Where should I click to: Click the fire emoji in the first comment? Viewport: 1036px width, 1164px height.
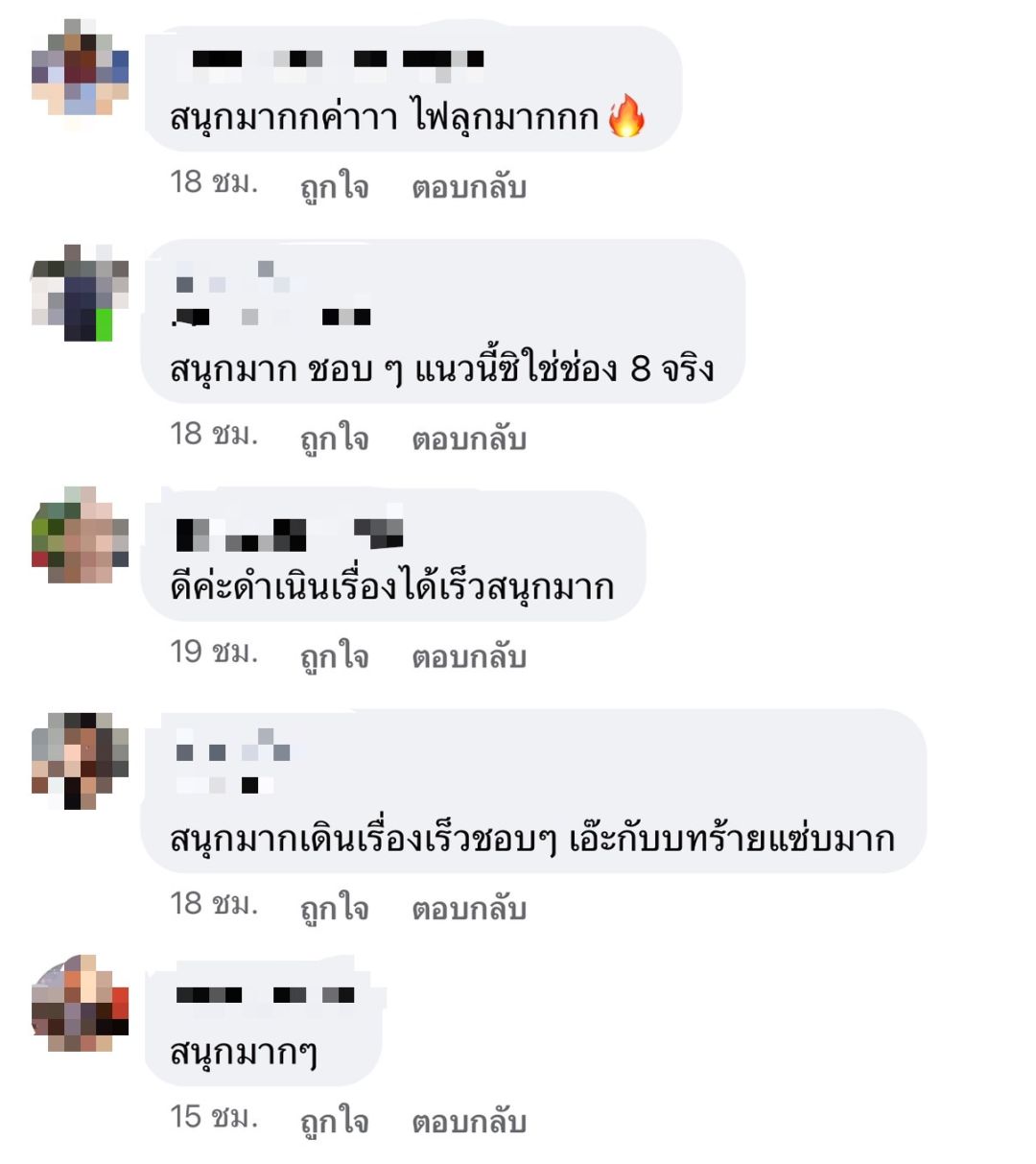627,116
